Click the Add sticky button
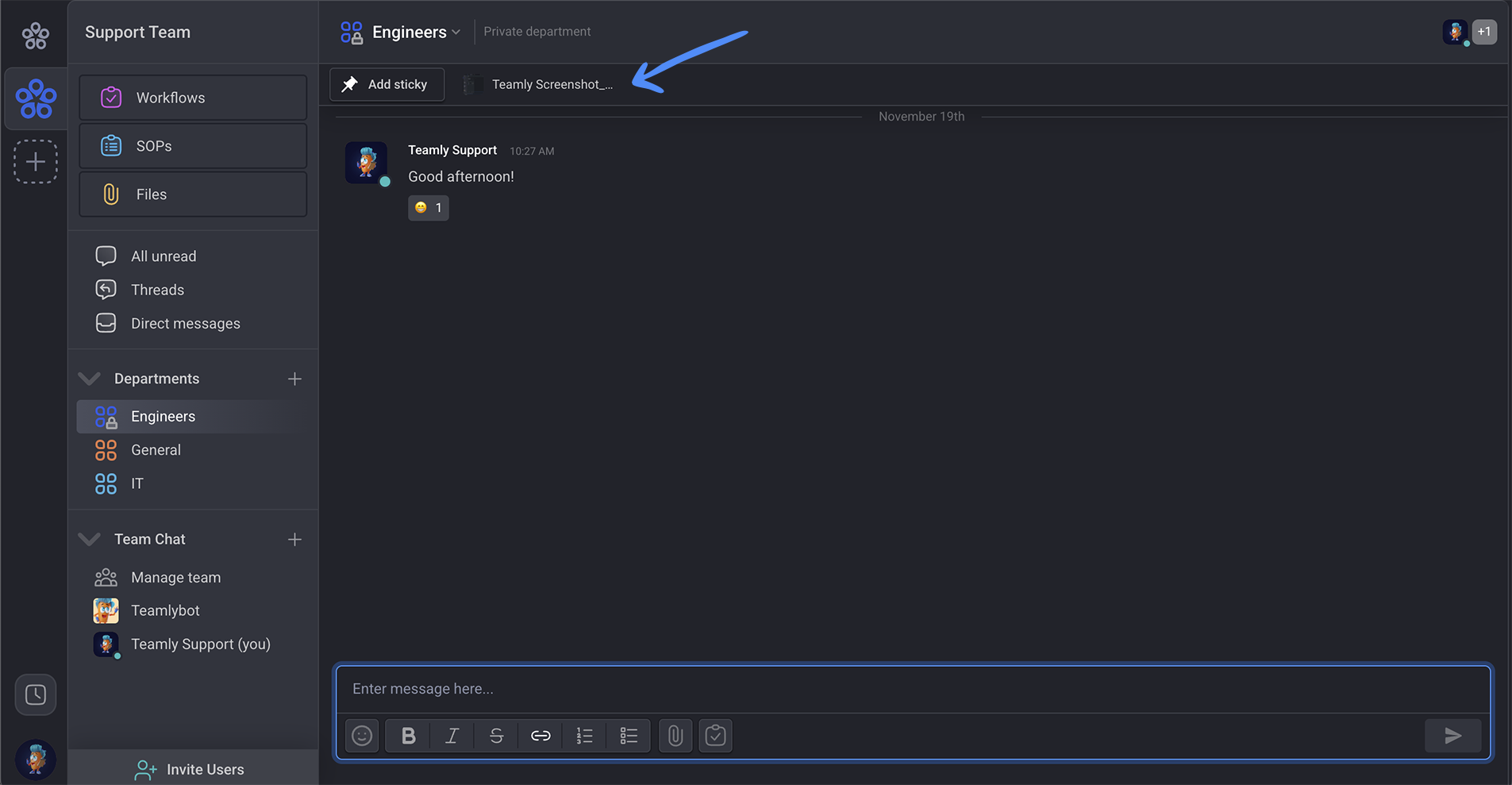The height and width of the screenshot is (785, 1512). (387, 84)
